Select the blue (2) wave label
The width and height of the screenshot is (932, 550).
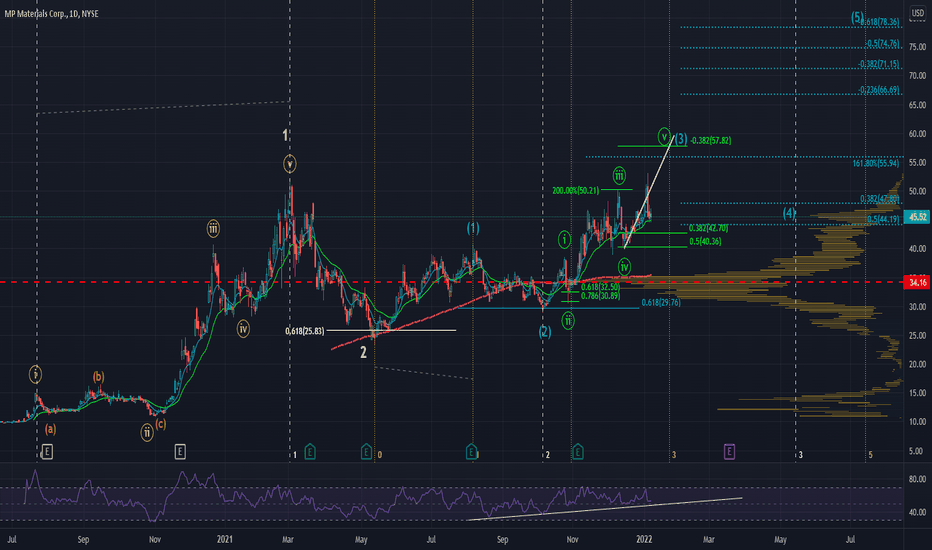[x=545, y=332]
